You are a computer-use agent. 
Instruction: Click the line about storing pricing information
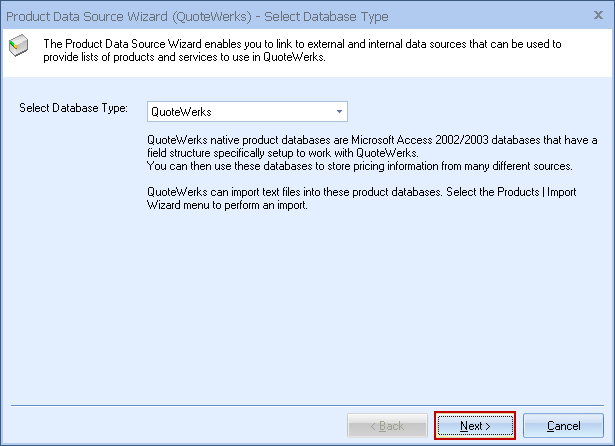[x=358, y=166]
